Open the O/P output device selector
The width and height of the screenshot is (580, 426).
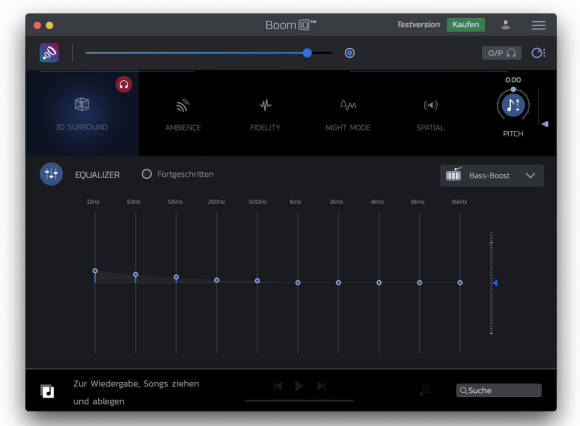[x=502, y=53]
